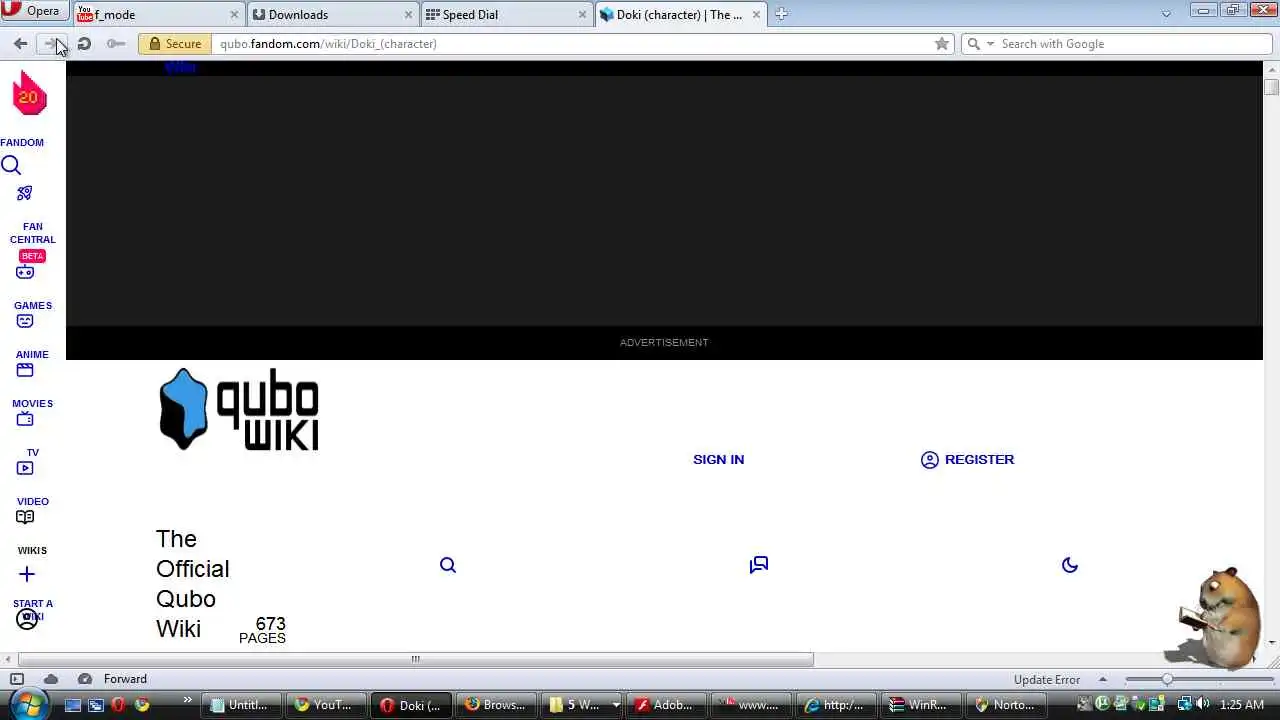Image resolution: width=1280 pixels, height=720 pixels.
Task: Expand the quick launch overflow chevron
Action: (187, 700)
